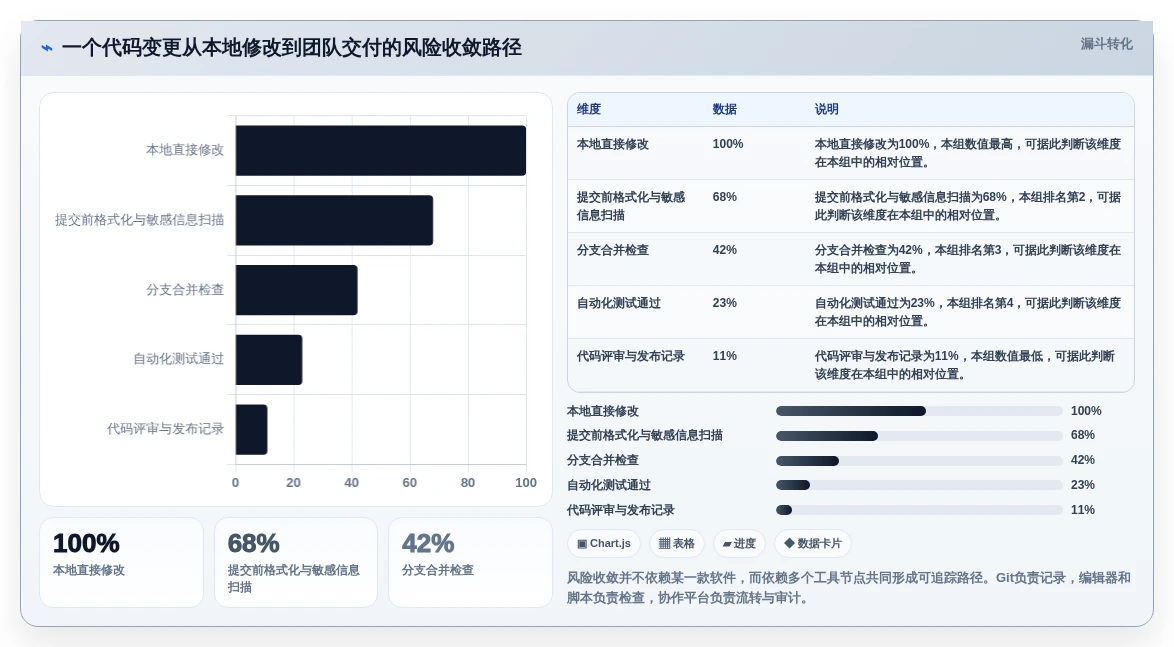This screenshot has width=1174, height=647.
Task: Click the 本地直接修改 bar in chart
Action: (380, 151)
